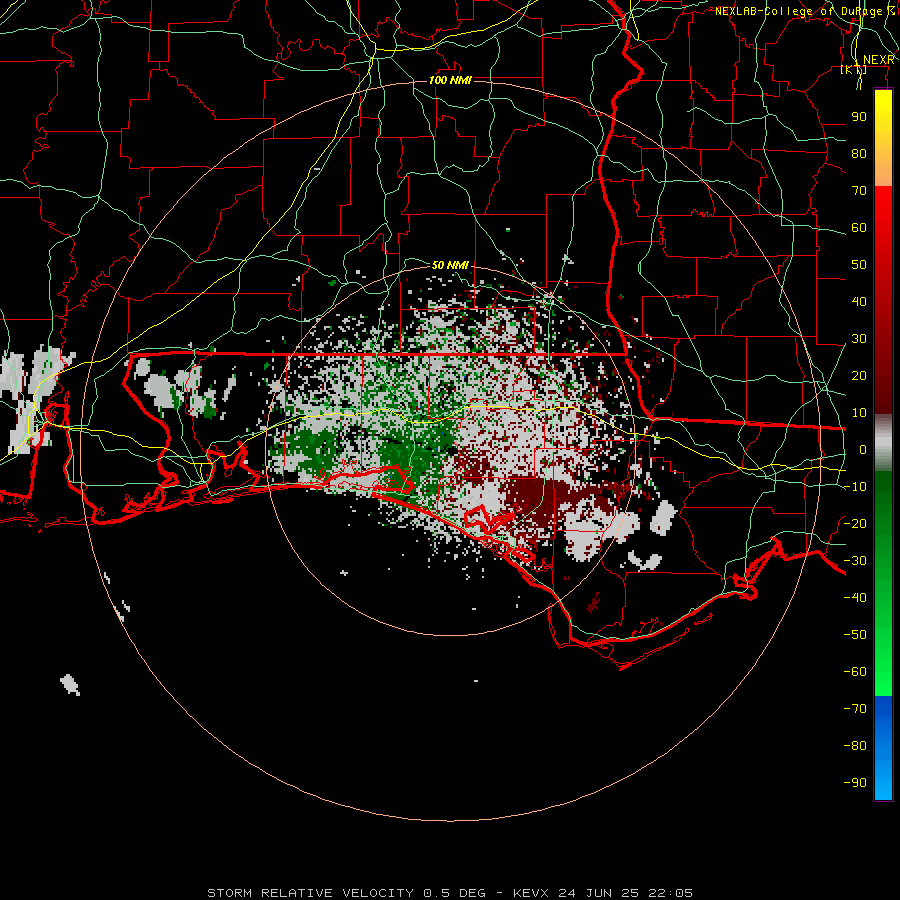The image size is (900, 900).
Task: Click the 10 value on the velocity scale
Action: click(x=859, y=413)
